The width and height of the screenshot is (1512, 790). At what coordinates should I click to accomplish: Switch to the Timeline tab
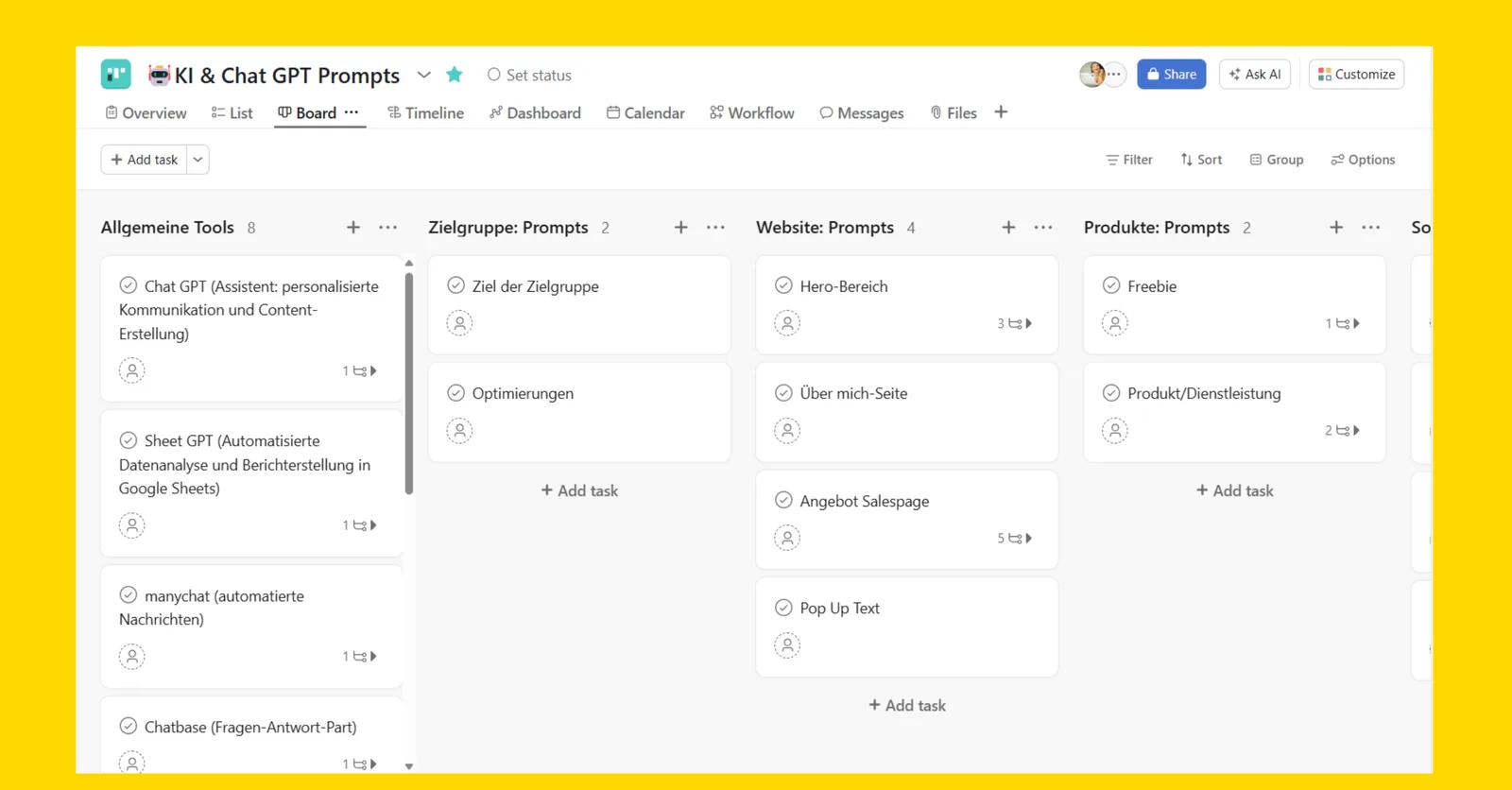425,112
